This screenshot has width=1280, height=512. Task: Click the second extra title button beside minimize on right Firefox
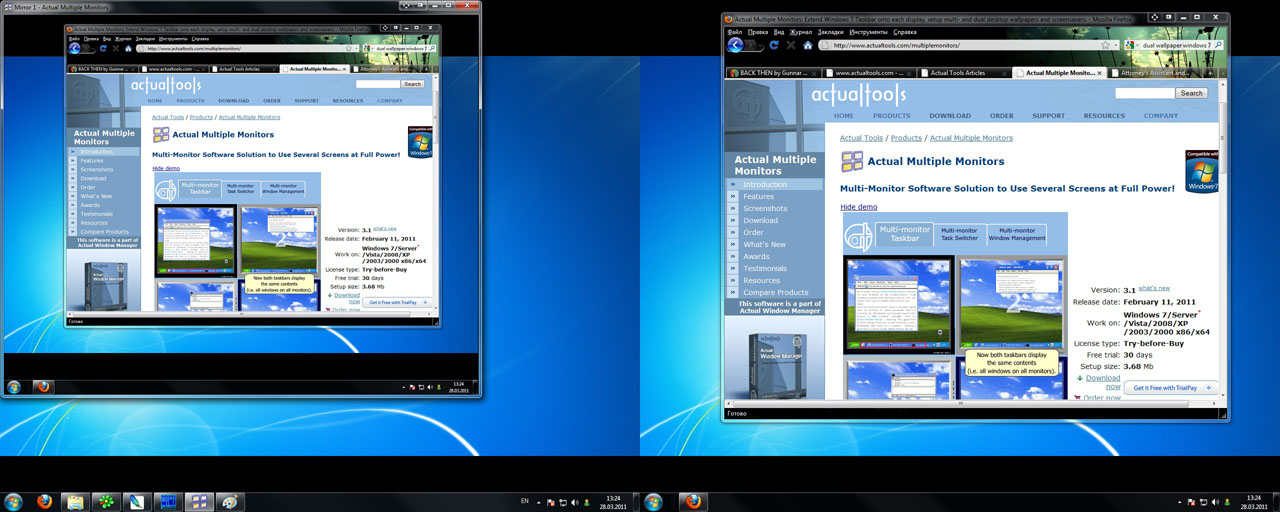tap(1170, 17)
